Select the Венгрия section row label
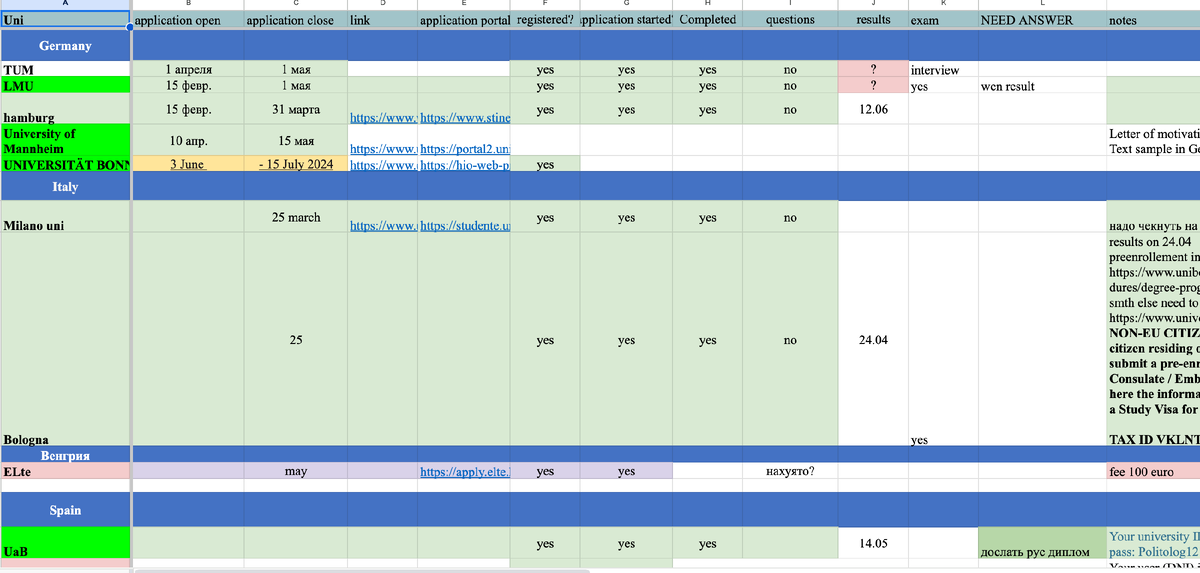This screenshot has height=573, width=1200. point(66,455)
